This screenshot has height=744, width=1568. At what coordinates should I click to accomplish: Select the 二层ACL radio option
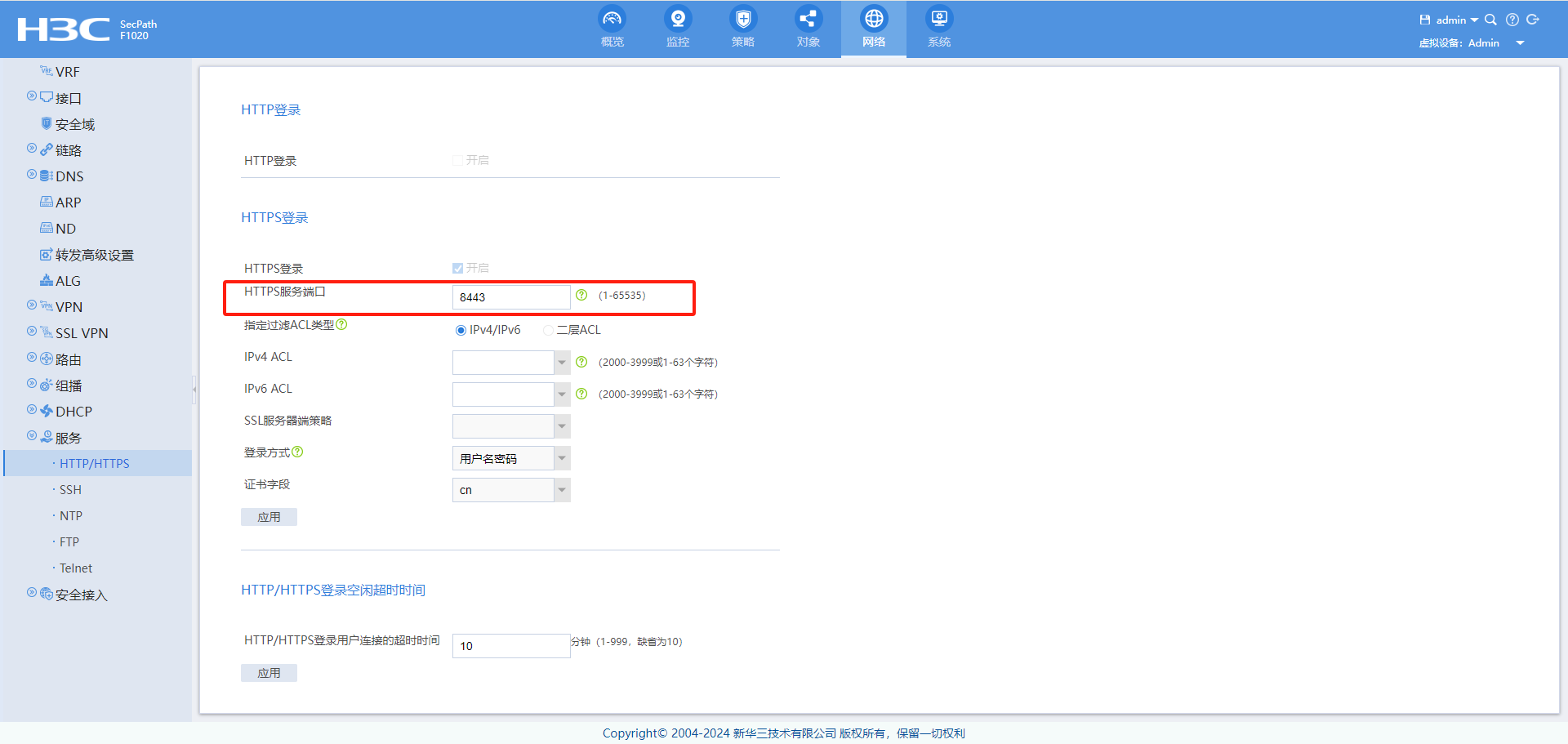click(x=548, y=330)
